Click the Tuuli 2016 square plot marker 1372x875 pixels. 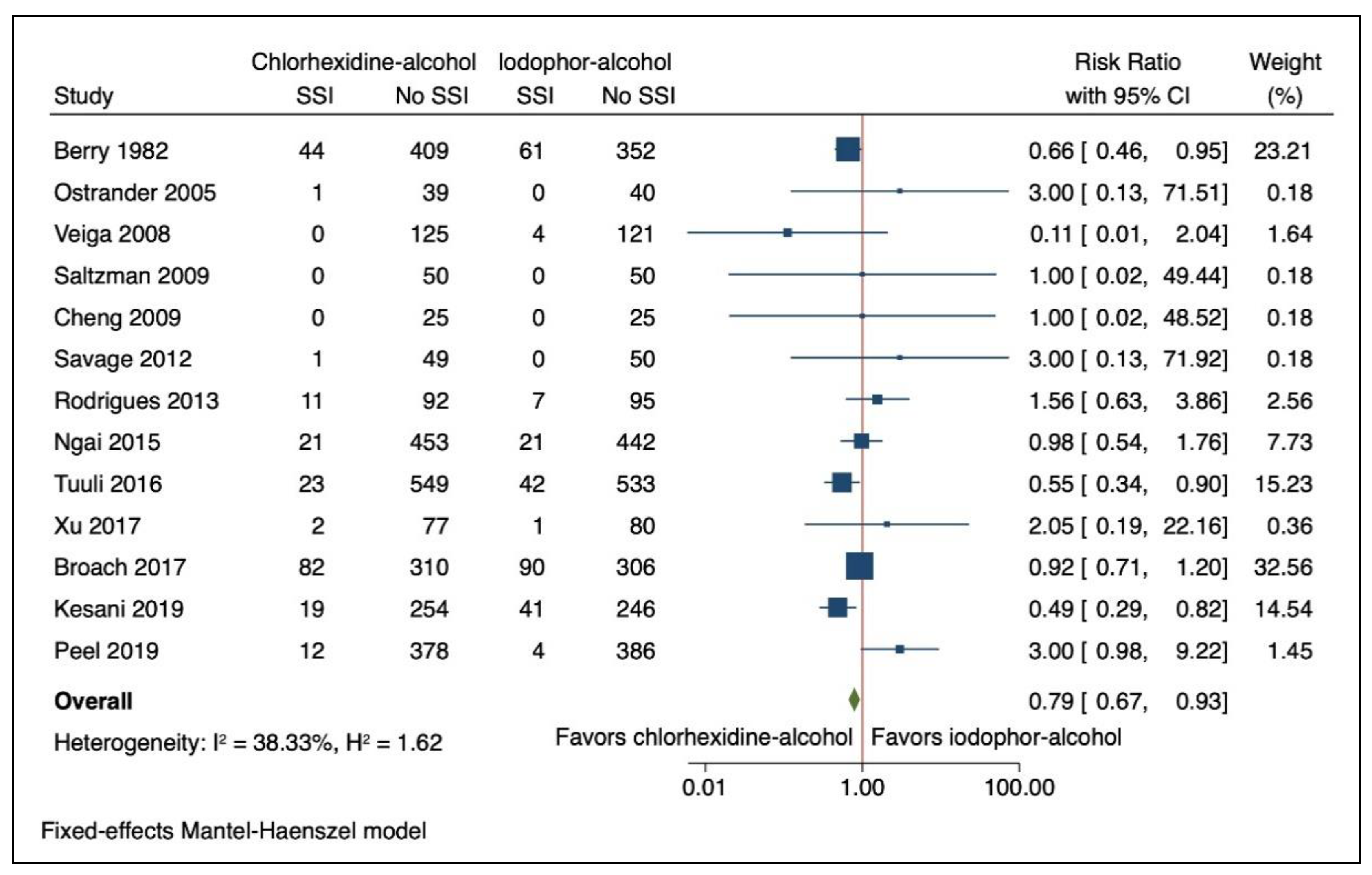tap(842, 482)
